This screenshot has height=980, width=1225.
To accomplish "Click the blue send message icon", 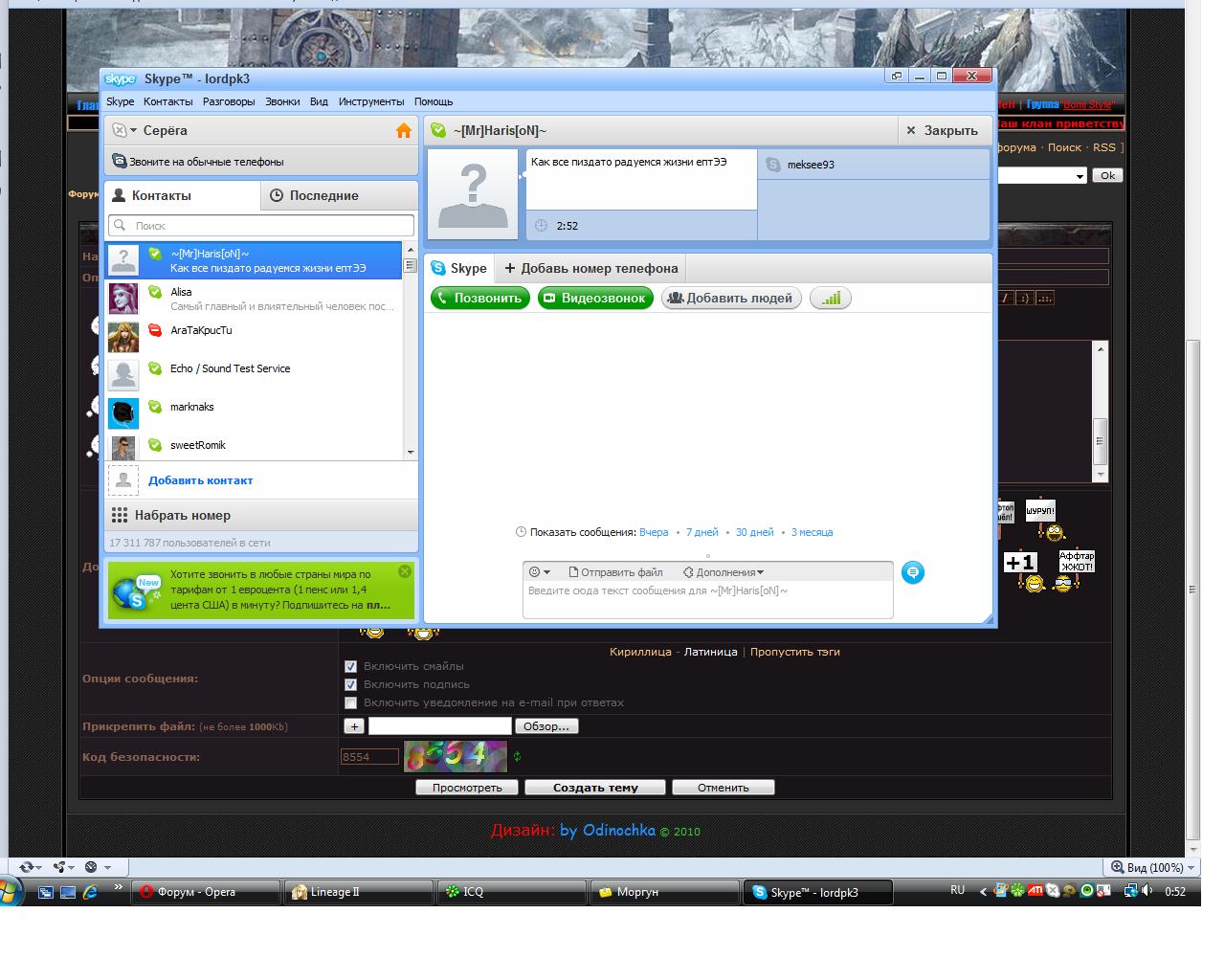I will [913, 572].
